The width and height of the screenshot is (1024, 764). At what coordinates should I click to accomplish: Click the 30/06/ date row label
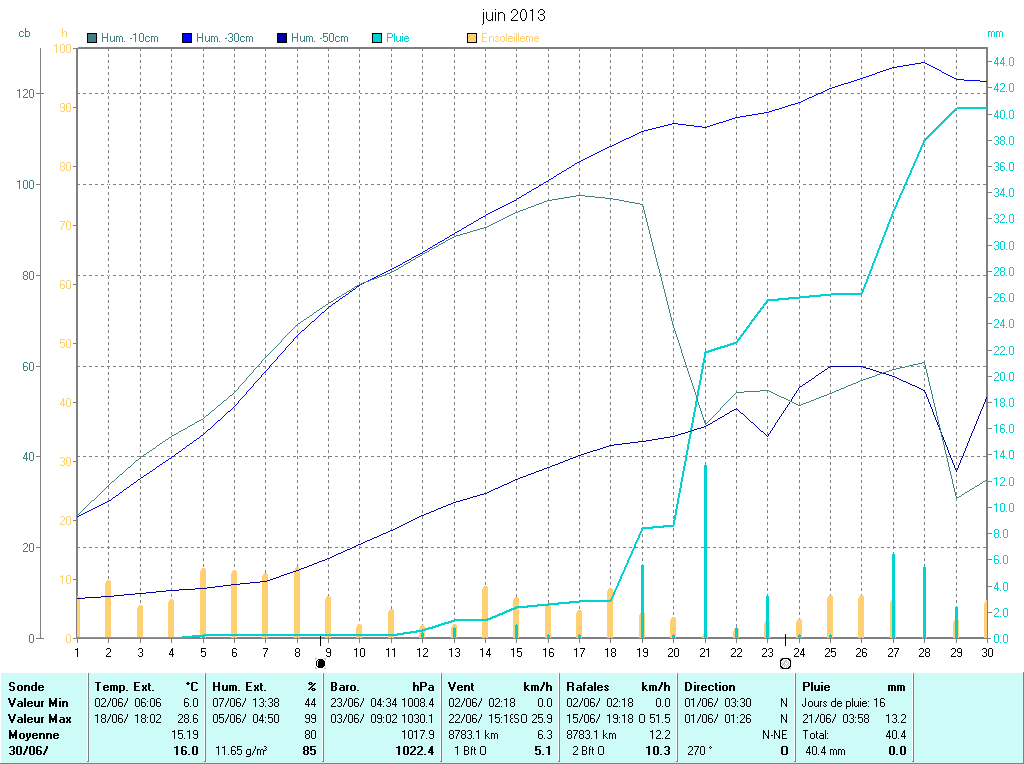click(29, 751)
